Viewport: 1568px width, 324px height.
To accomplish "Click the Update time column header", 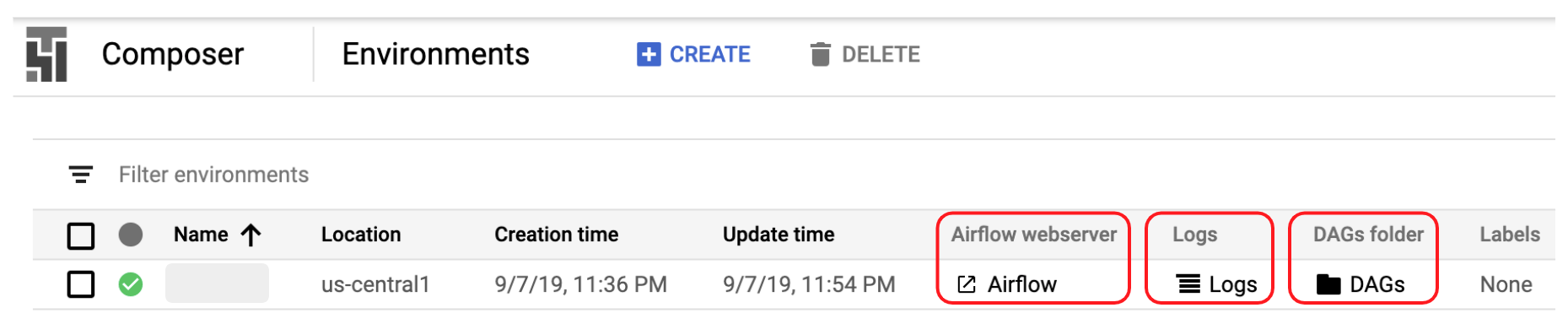I will point(779,235).
